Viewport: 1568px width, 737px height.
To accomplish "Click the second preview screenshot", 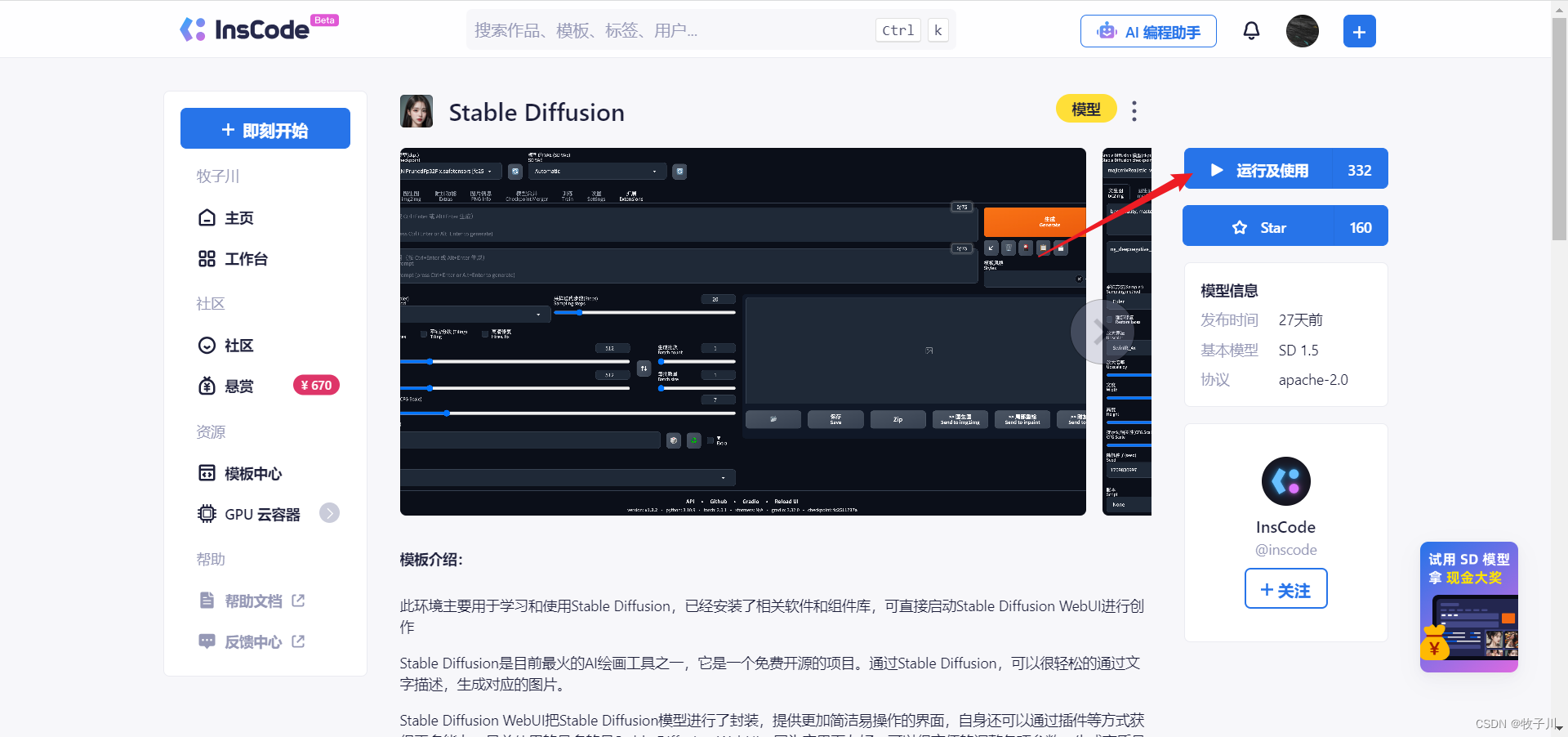I will pyautogui.click(x=1127, y=332).
